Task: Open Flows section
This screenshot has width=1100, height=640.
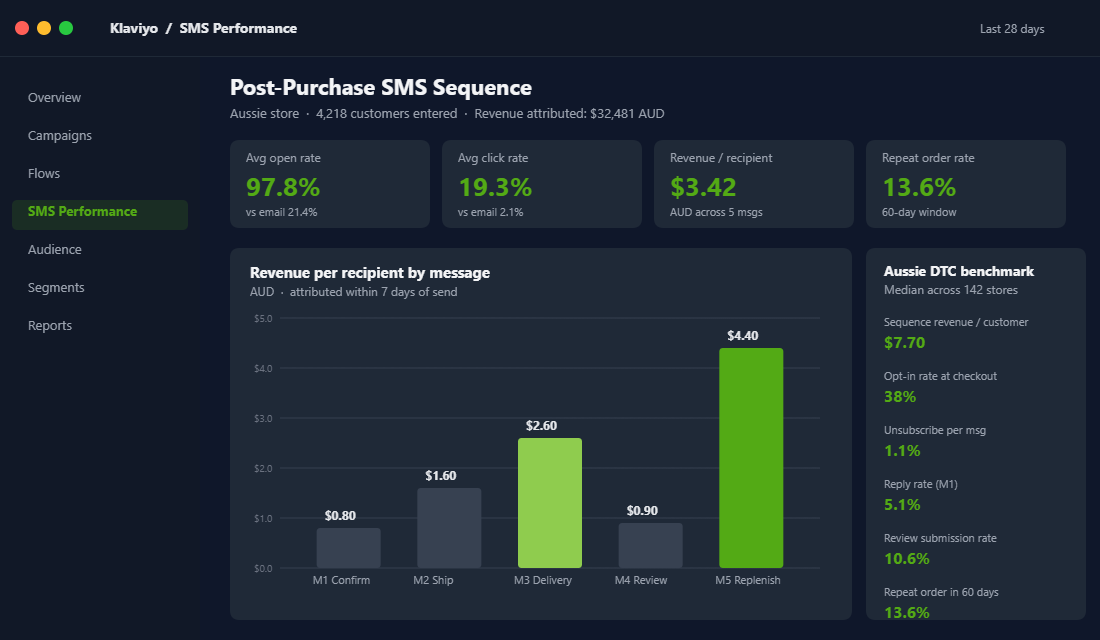Action: pos(100,173)
